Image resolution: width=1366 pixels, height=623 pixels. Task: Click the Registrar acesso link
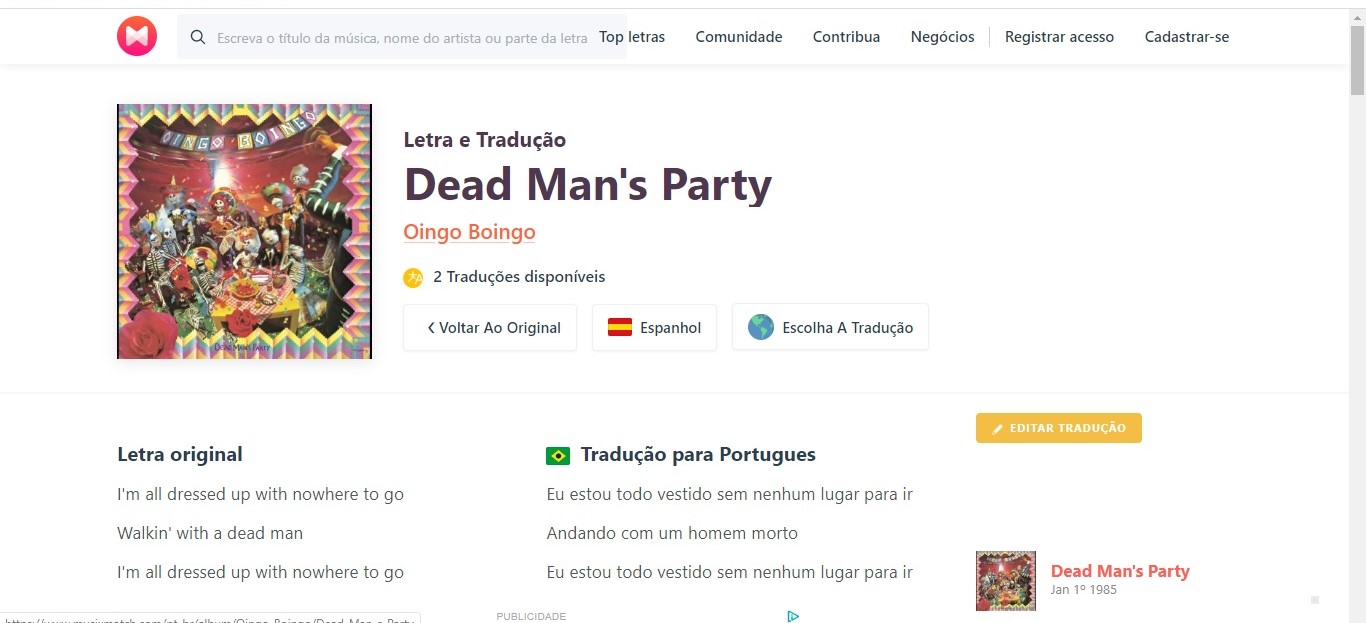pos(1059,37)
